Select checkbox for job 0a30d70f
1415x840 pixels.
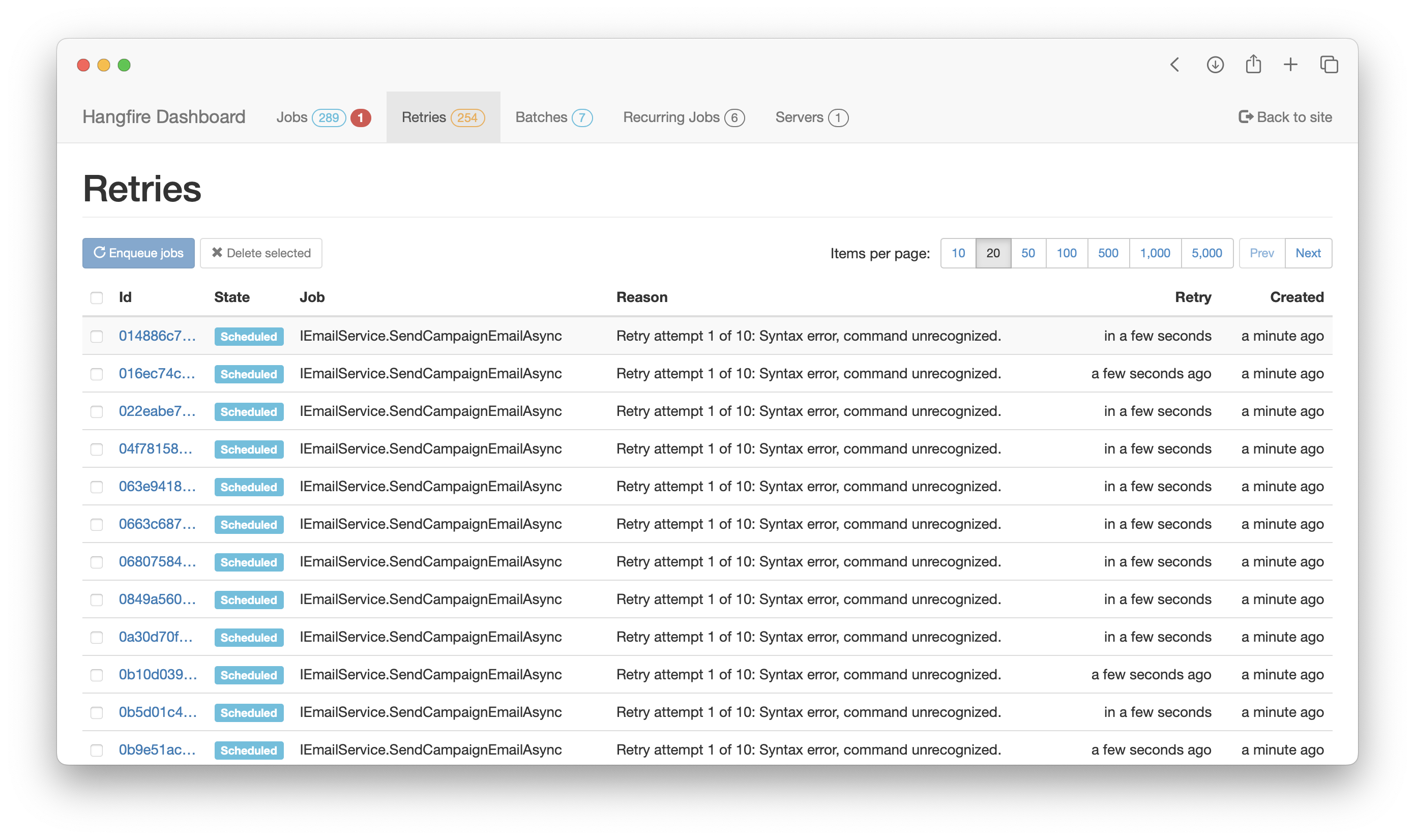point(97,637)
